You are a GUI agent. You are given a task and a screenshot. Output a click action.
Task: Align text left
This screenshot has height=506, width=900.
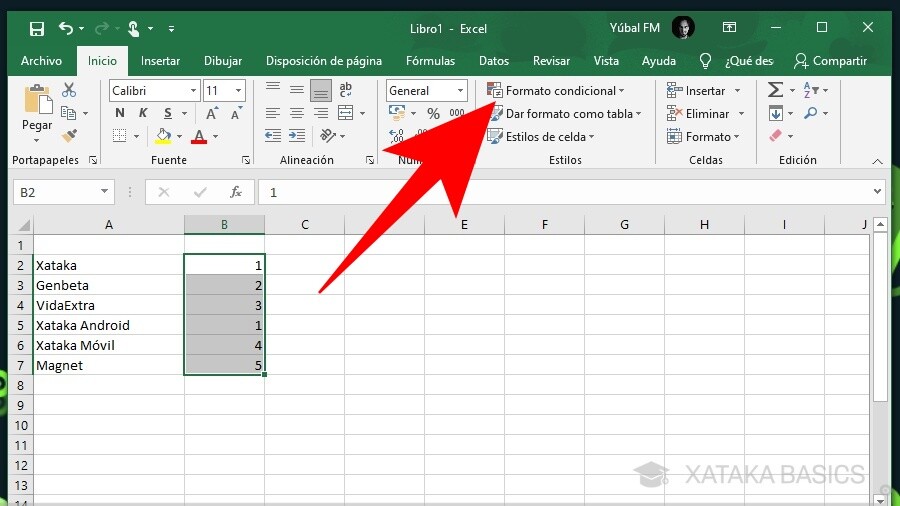tap(273, 113)
